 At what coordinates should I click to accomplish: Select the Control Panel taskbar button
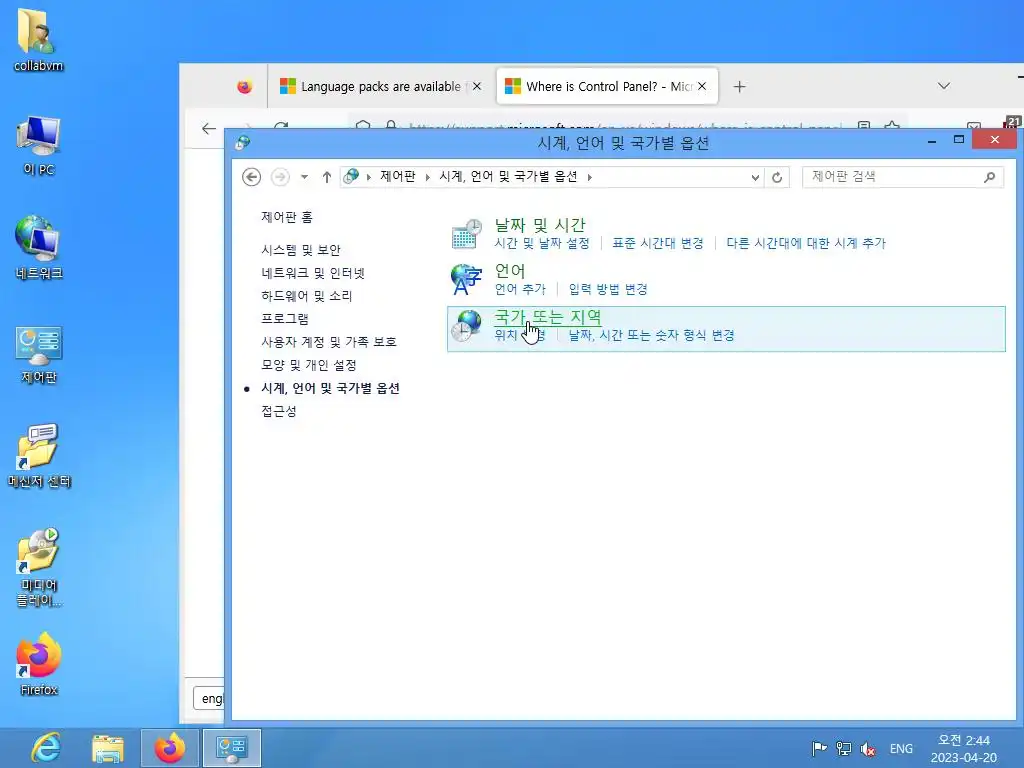coord(232,748)
